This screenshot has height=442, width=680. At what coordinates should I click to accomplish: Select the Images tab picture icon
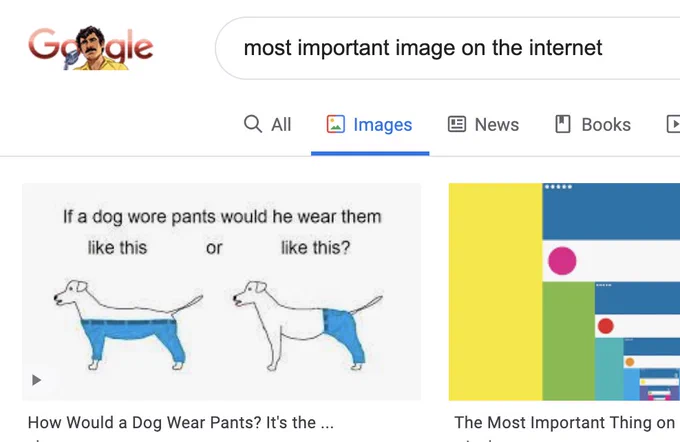pos(336,124)
